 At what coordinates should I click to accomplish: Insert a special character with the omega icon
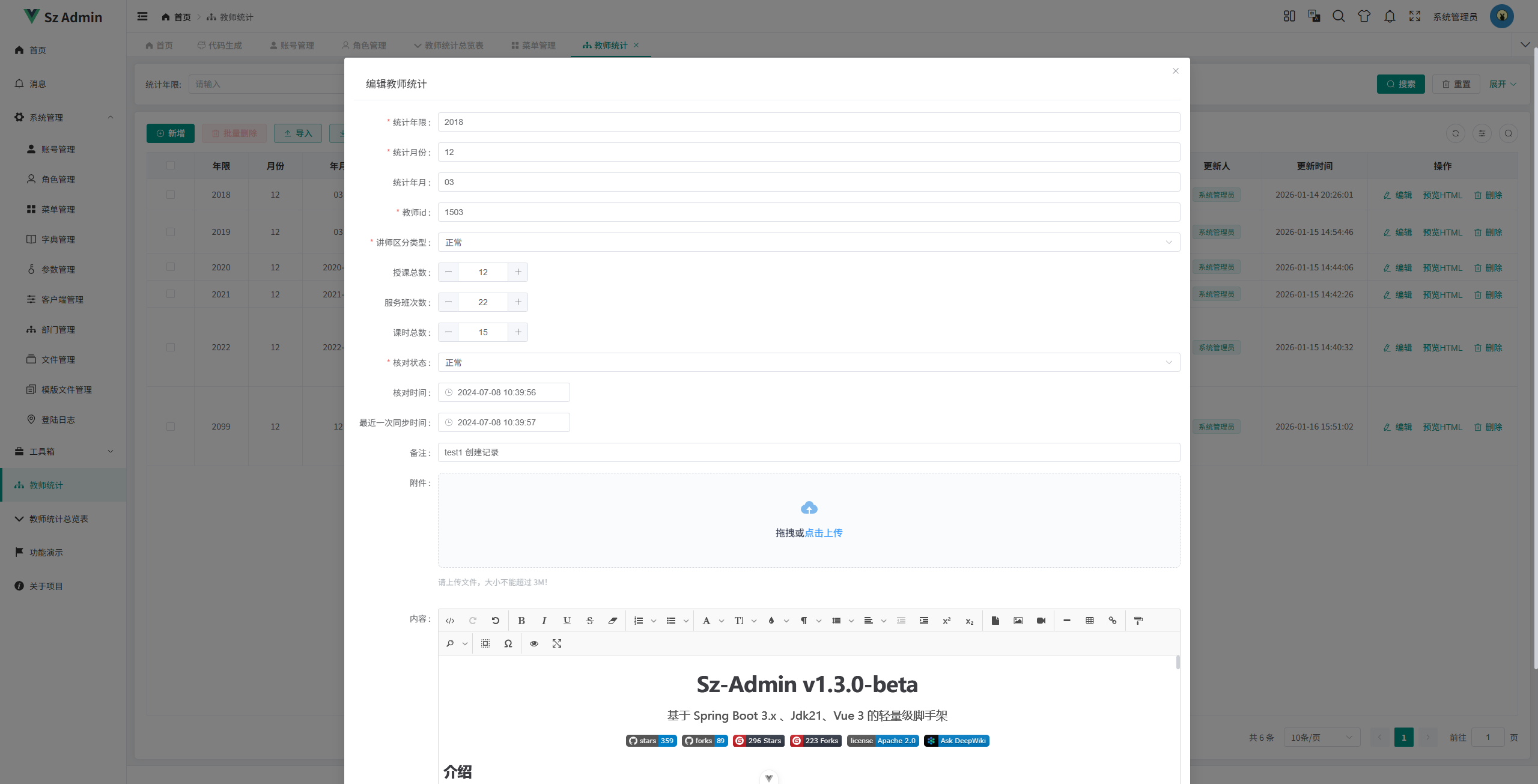pos(508,643)
